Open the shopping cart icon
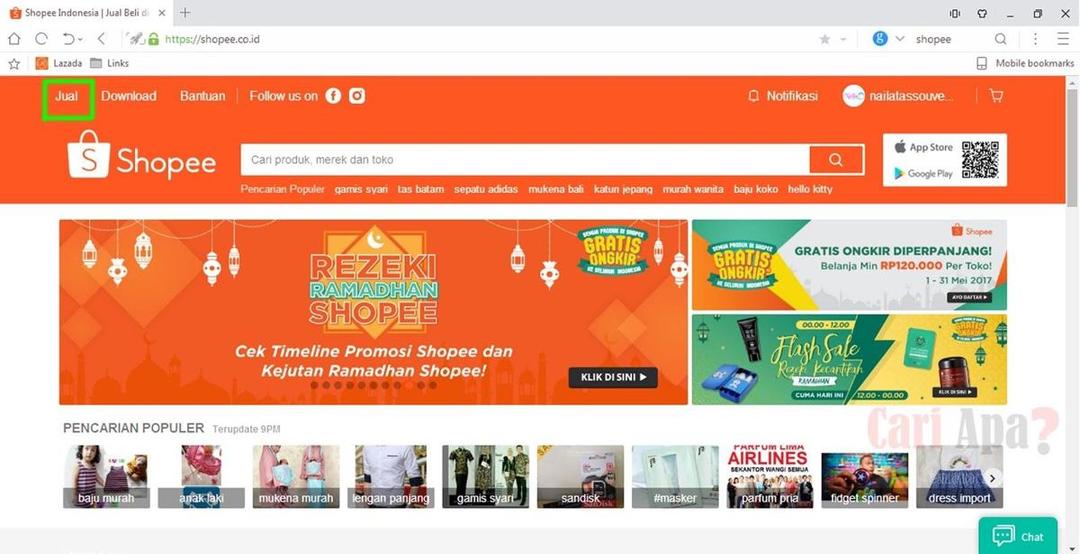Viewport: 1080px width, 554px height. (996, 96)
